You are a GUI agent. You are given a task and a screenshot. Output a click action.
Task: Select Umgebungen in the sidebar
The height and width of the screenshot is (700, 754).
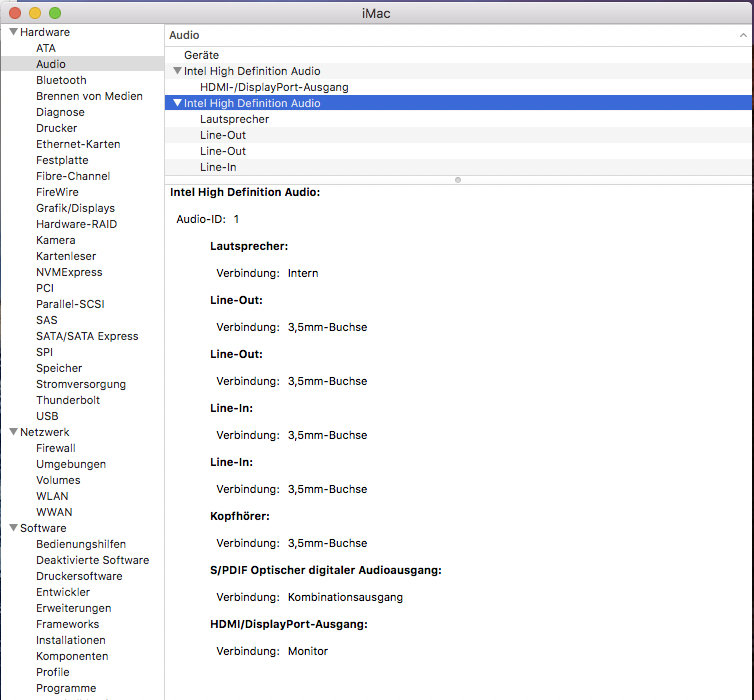point(71,464)
